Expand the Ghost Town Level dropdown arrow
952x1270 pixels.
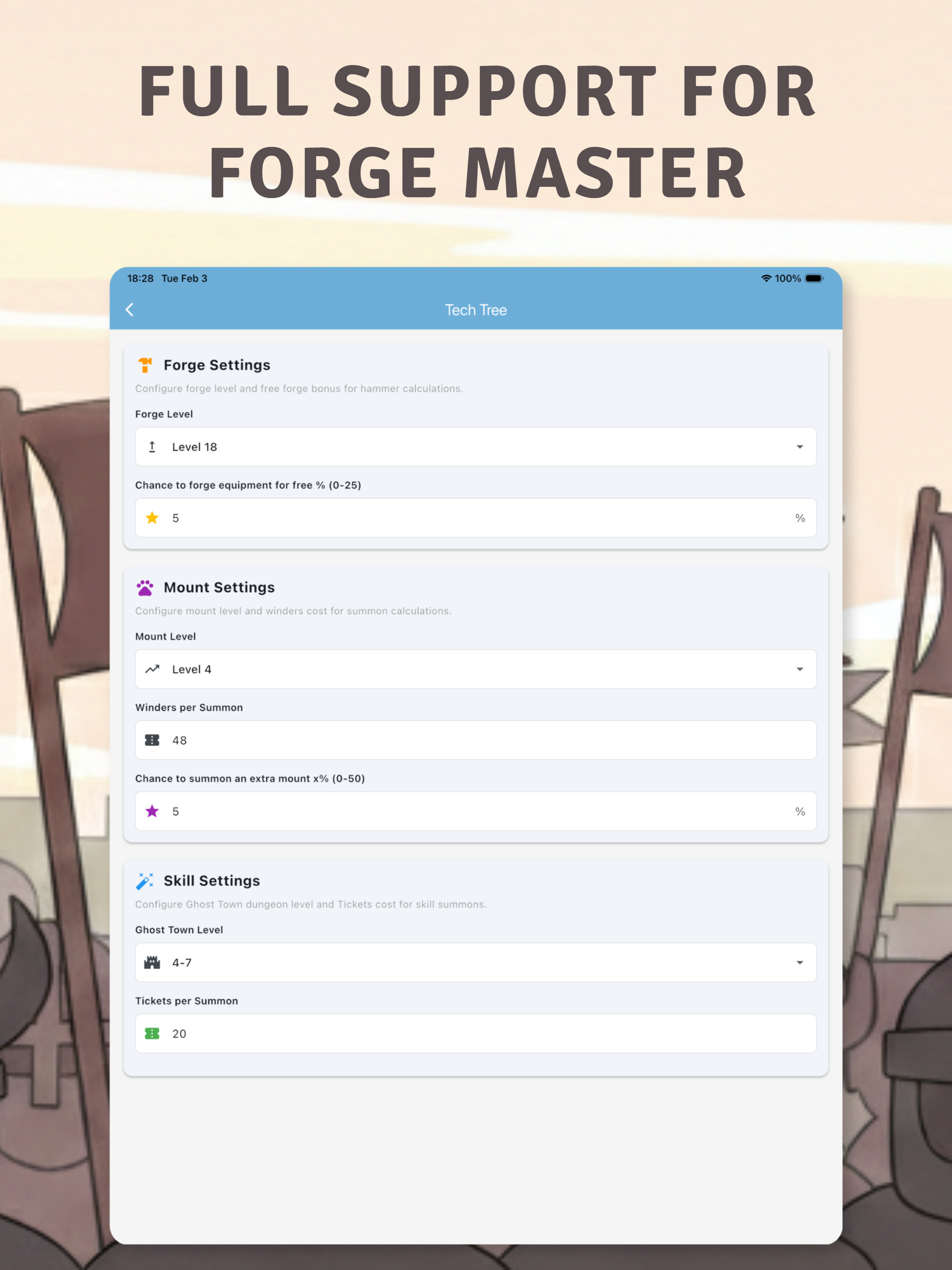click(x=800, y=962)
